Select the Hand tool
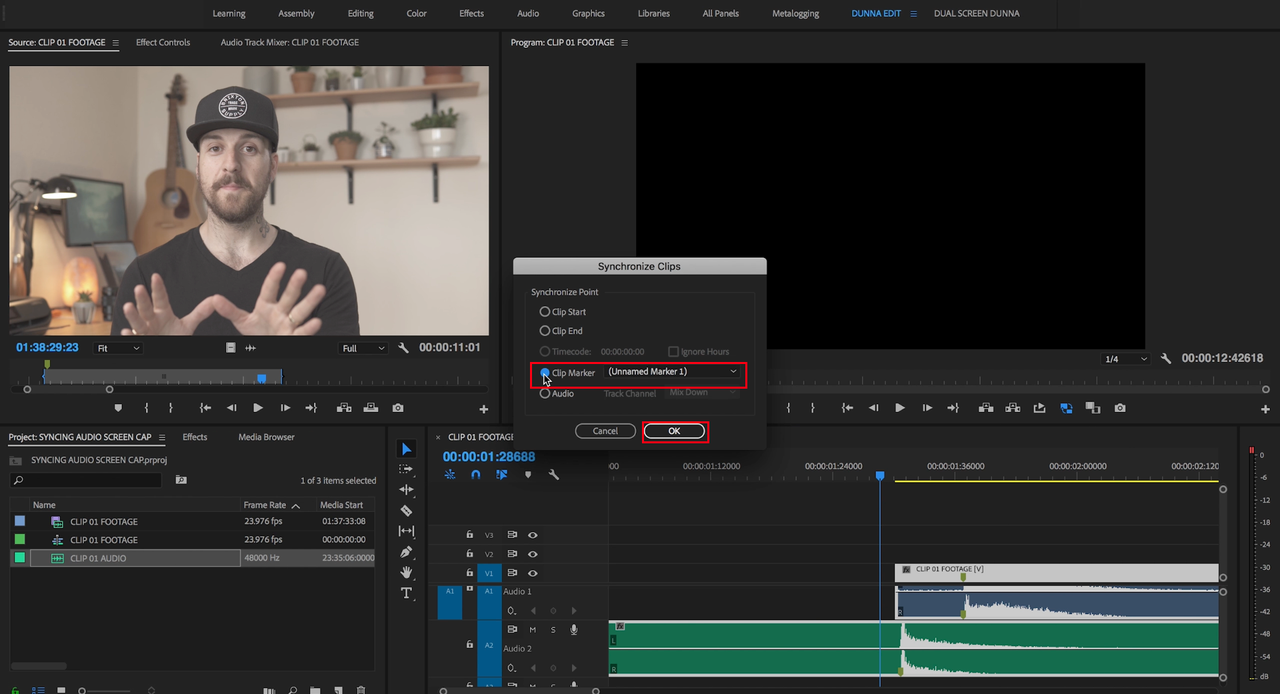The height and width of the screenshot is (694, 1280). 406,572
